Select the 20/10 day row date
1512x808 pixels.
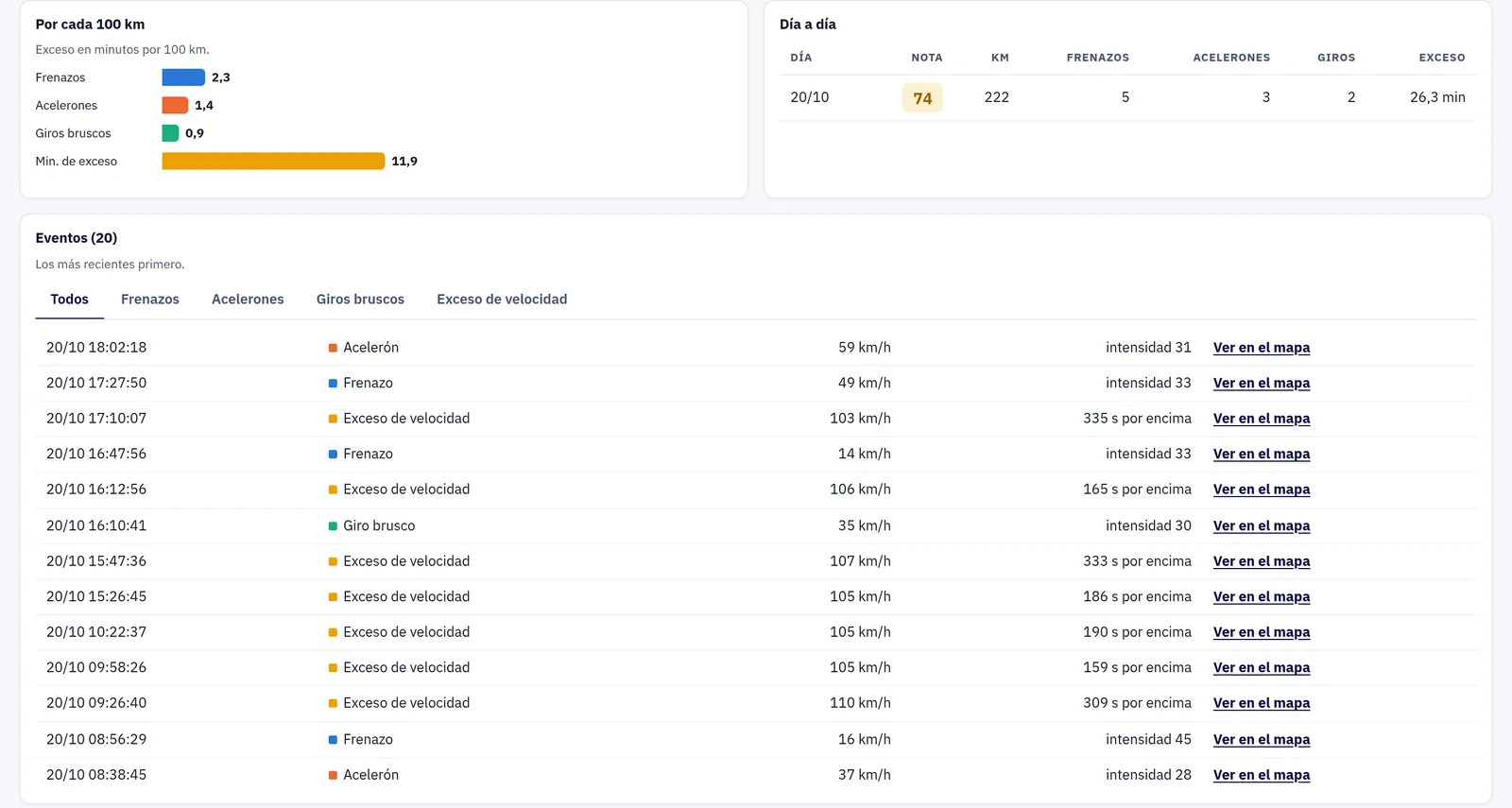(810, 97)
